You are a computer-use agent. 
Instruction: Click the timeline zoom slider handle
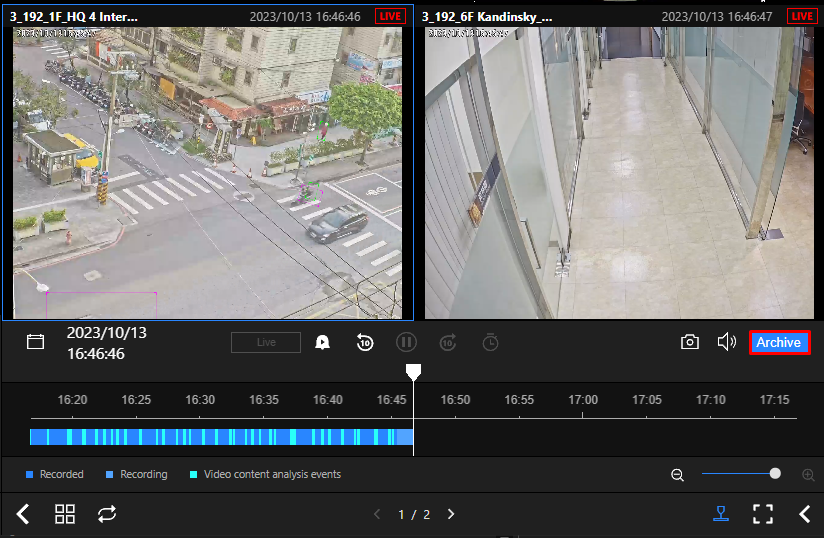775,474
